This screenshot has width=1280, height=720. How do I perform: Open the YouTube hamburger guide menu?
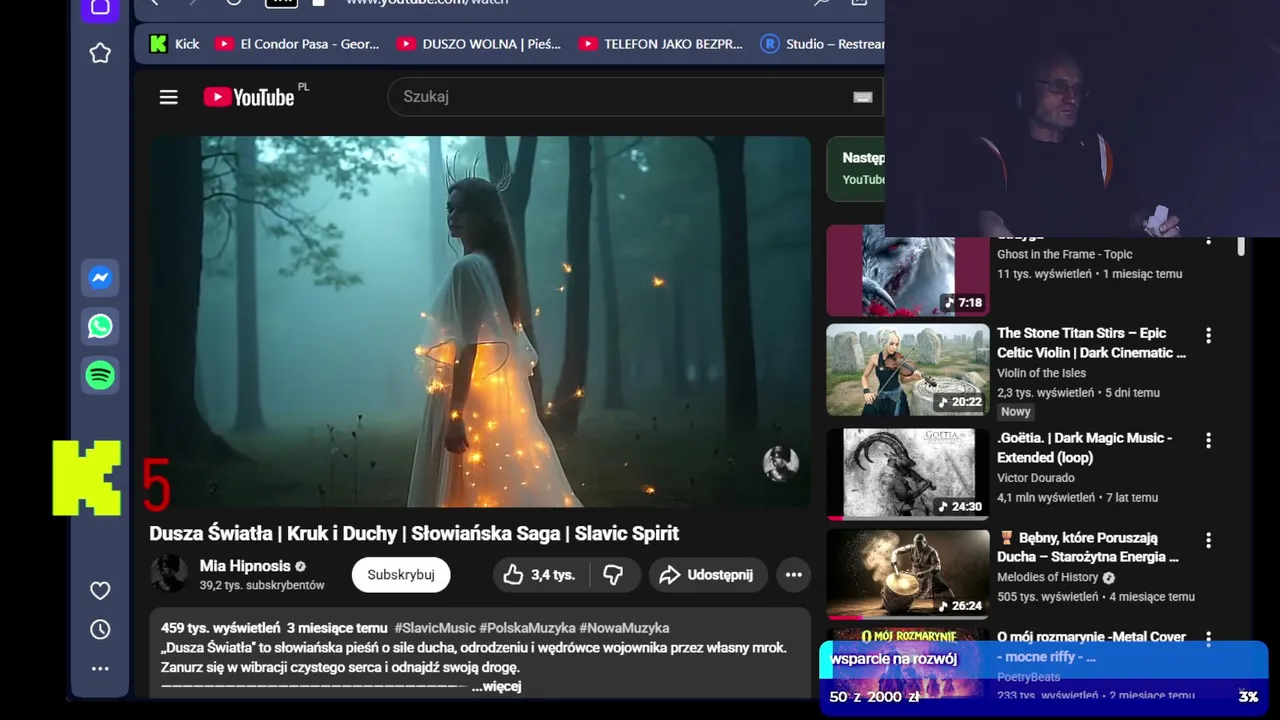pos(168,97)
